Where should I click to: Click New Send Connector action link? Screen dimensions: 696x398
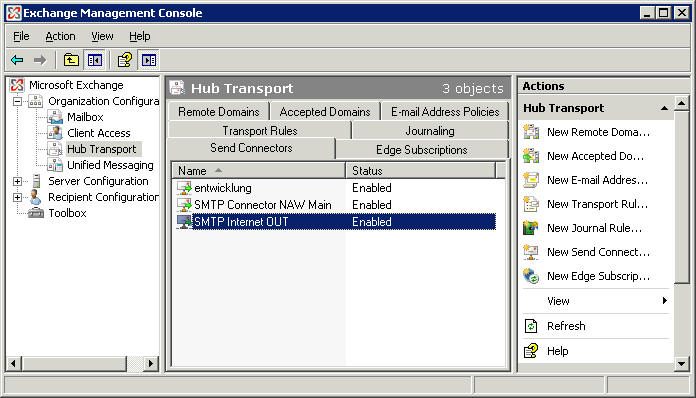click(x=598, y=252)
